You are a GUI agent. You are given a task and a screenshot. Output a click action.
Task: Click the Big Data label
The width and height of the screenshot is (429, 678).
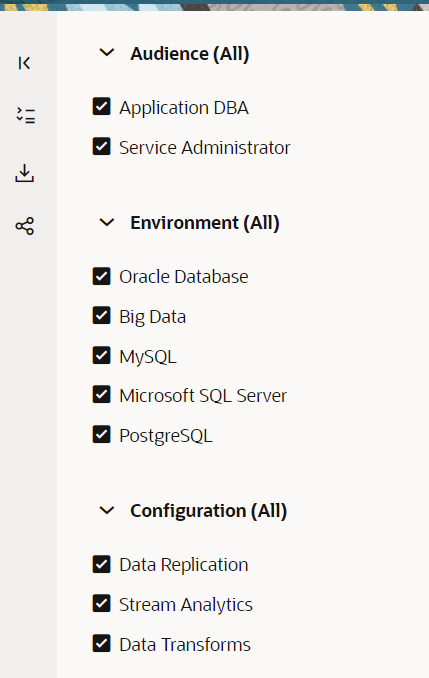pos(153,317)
